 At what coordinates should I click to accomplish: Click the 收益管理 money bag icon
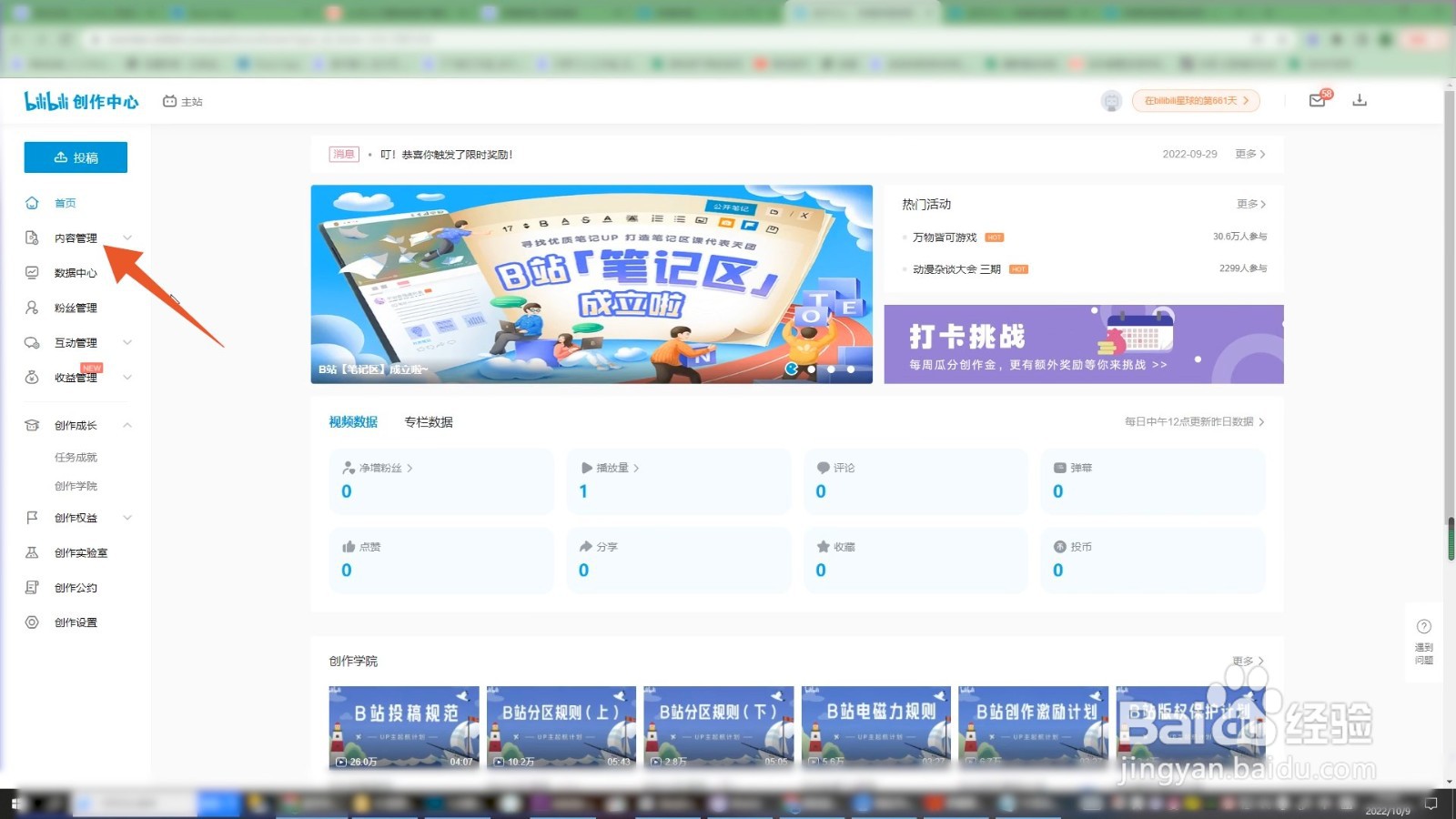[x=32, y=377]
